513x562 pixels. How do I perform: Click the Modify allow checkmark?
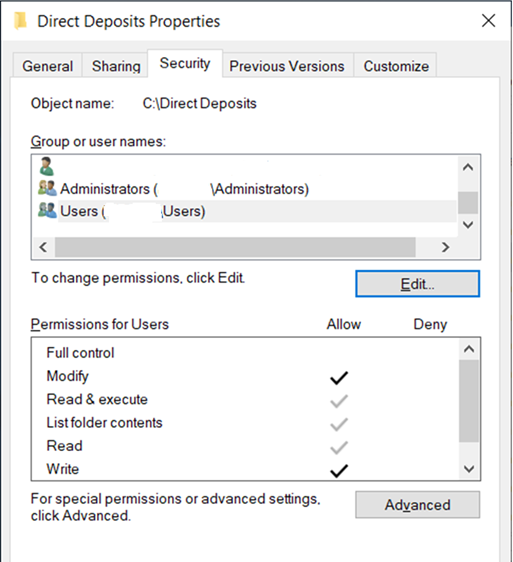click(339, 377)
